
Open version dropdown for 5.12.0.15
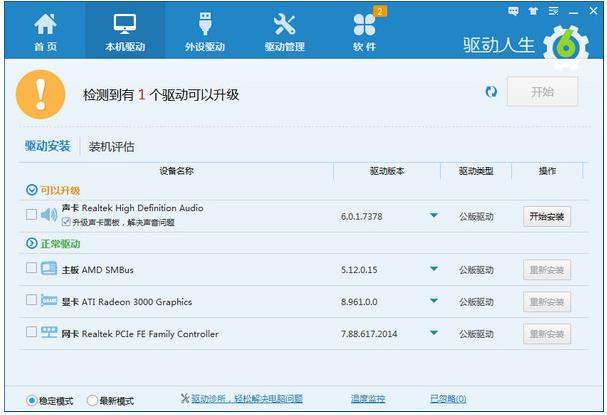click(434, 269)
